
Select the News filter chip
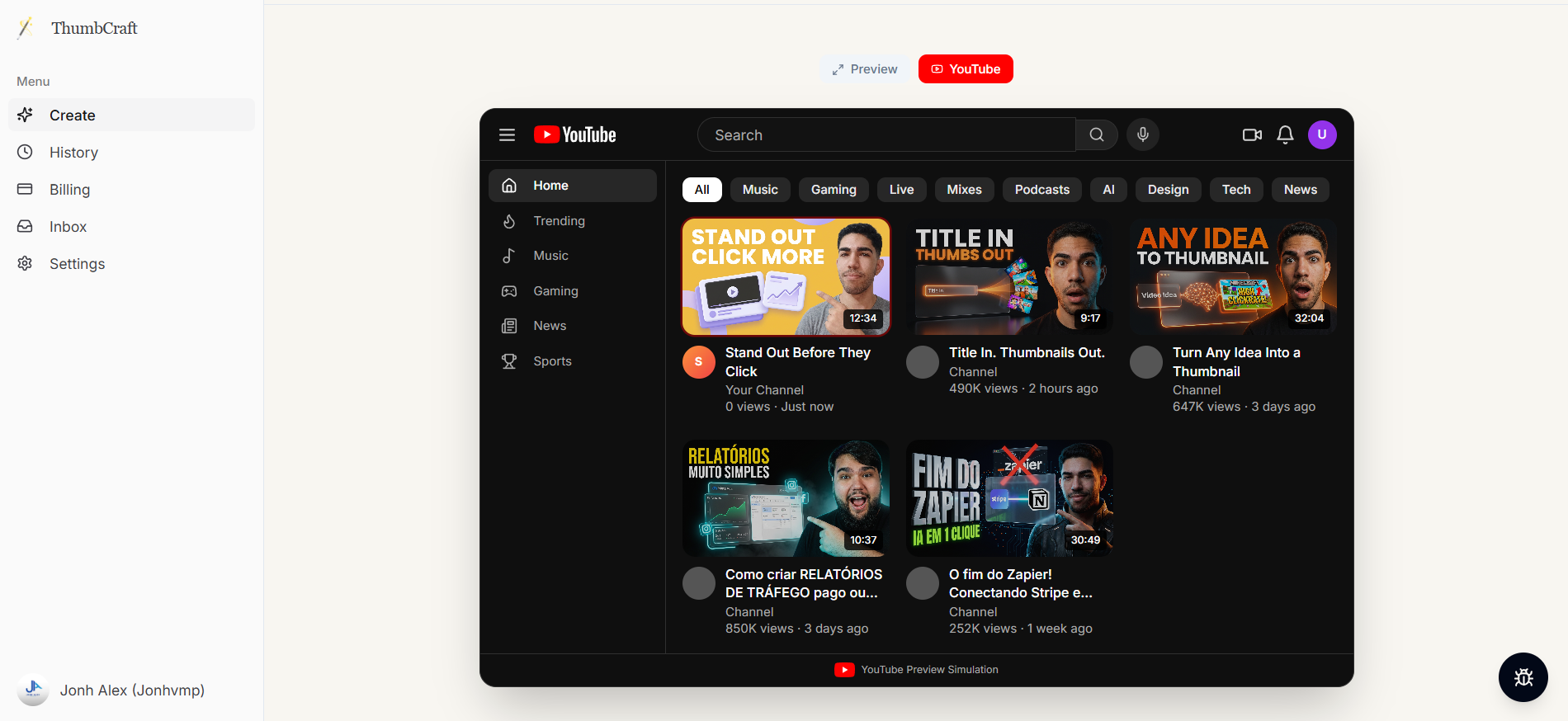click(1301, 190)
